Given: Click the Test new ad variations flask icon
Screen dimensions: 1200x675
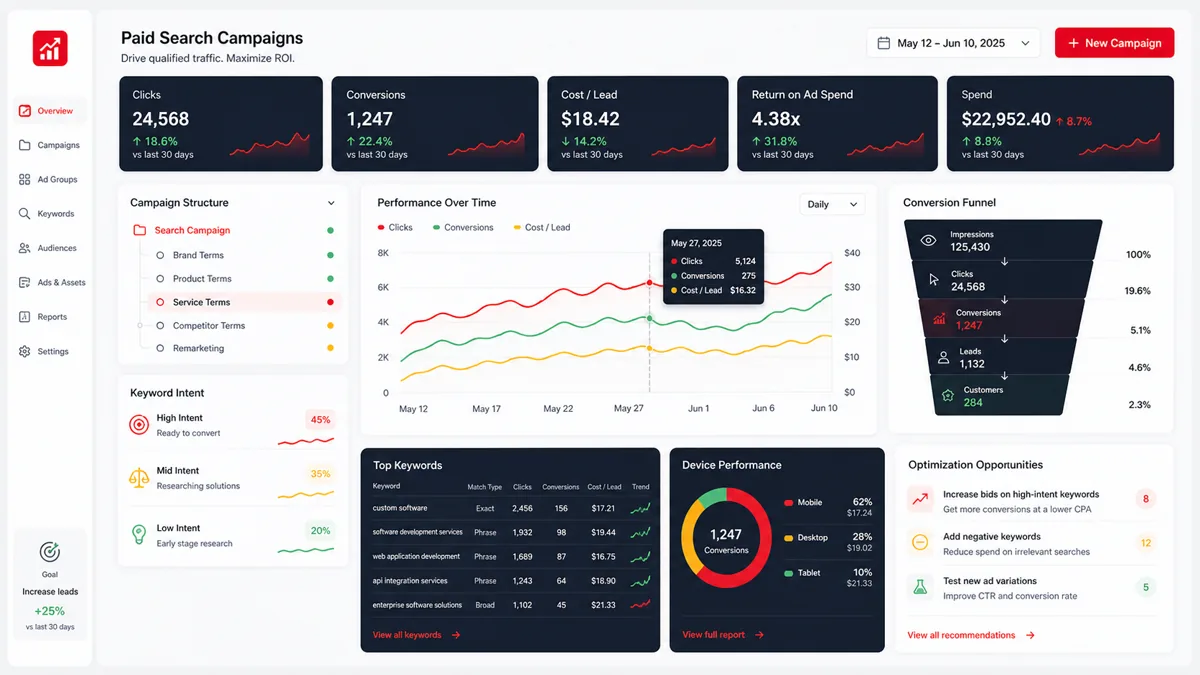Looking at the screenshot, I should 920,587.
